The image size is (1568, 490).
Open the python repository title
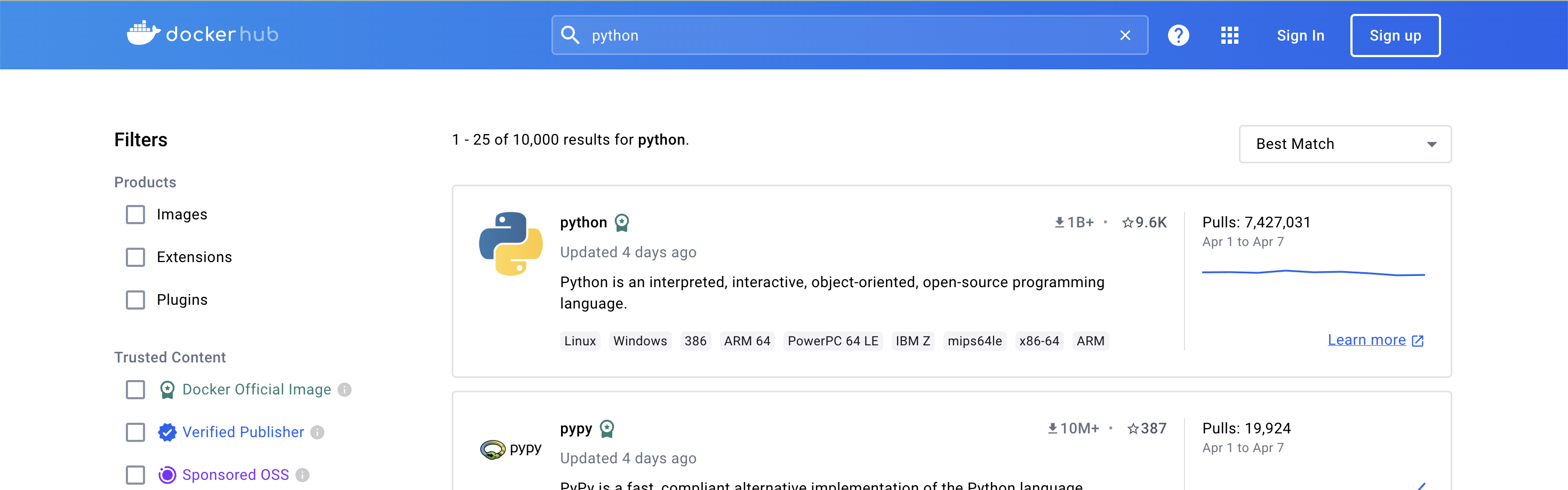[583, 223]
